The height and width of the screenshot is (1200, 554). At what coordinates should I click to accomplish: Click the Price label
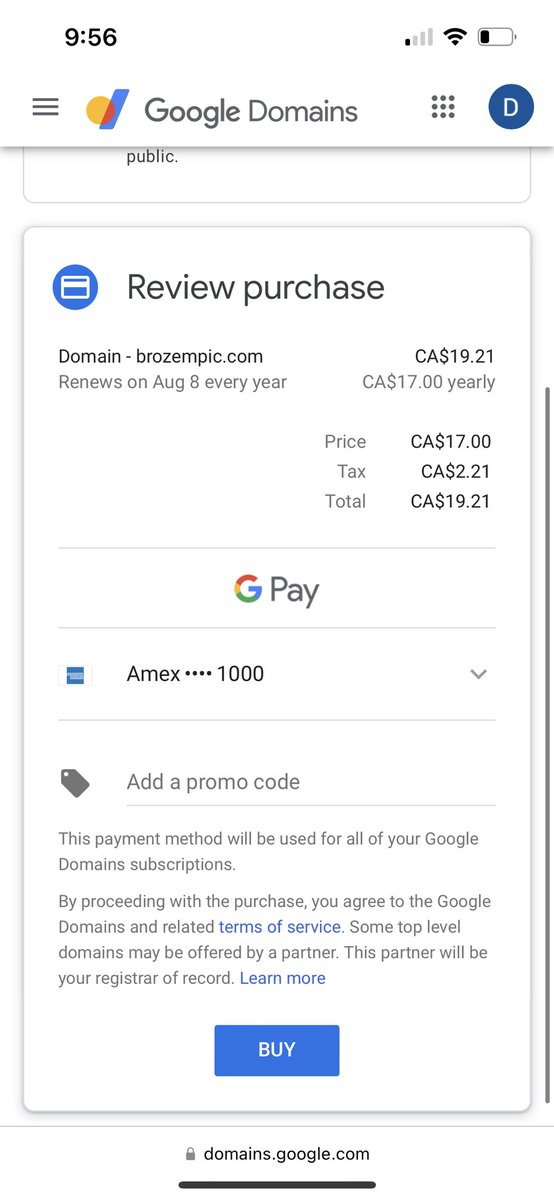(346, 442)
